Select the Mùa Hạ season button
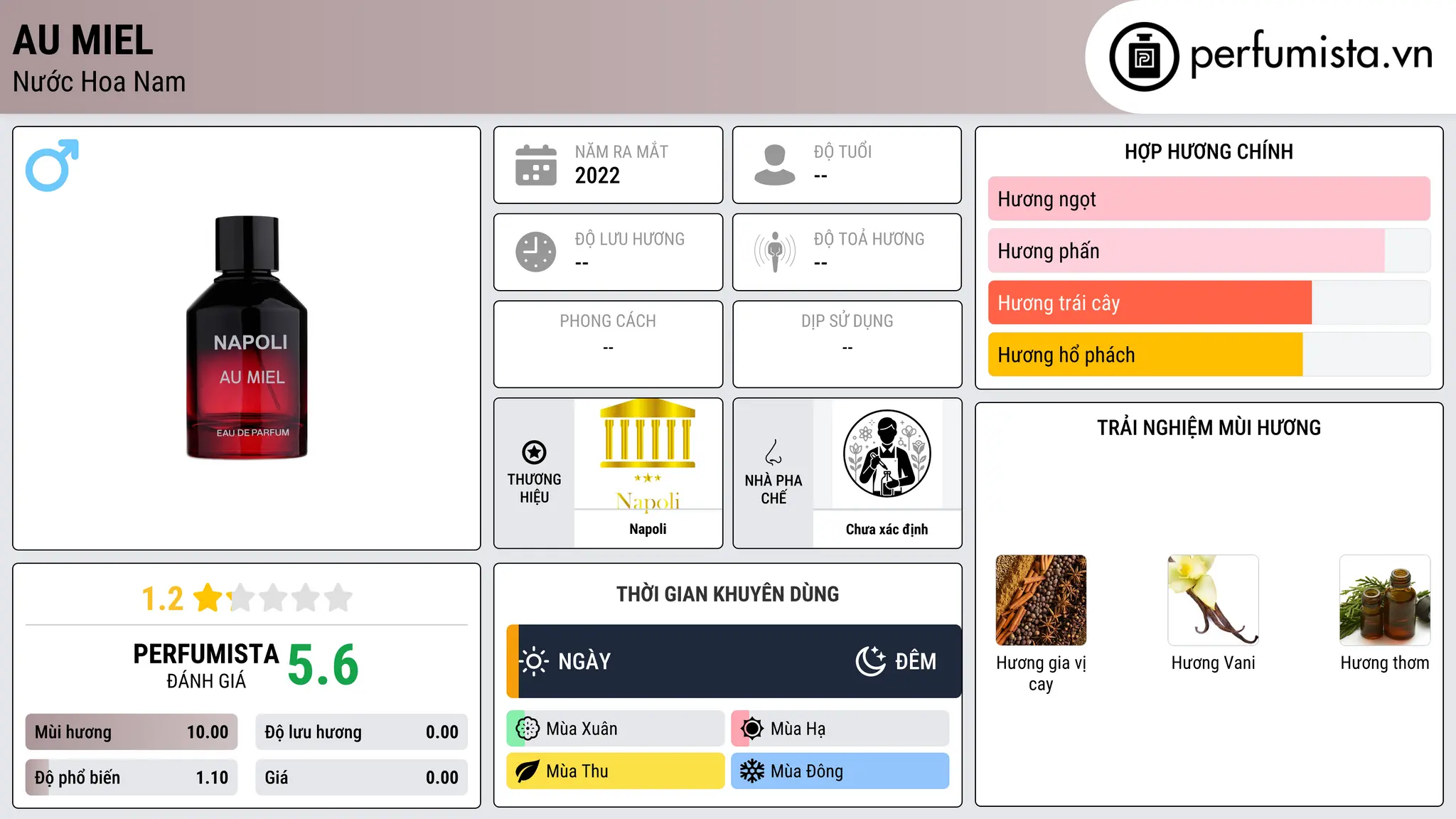 click(x=840, y=729)
